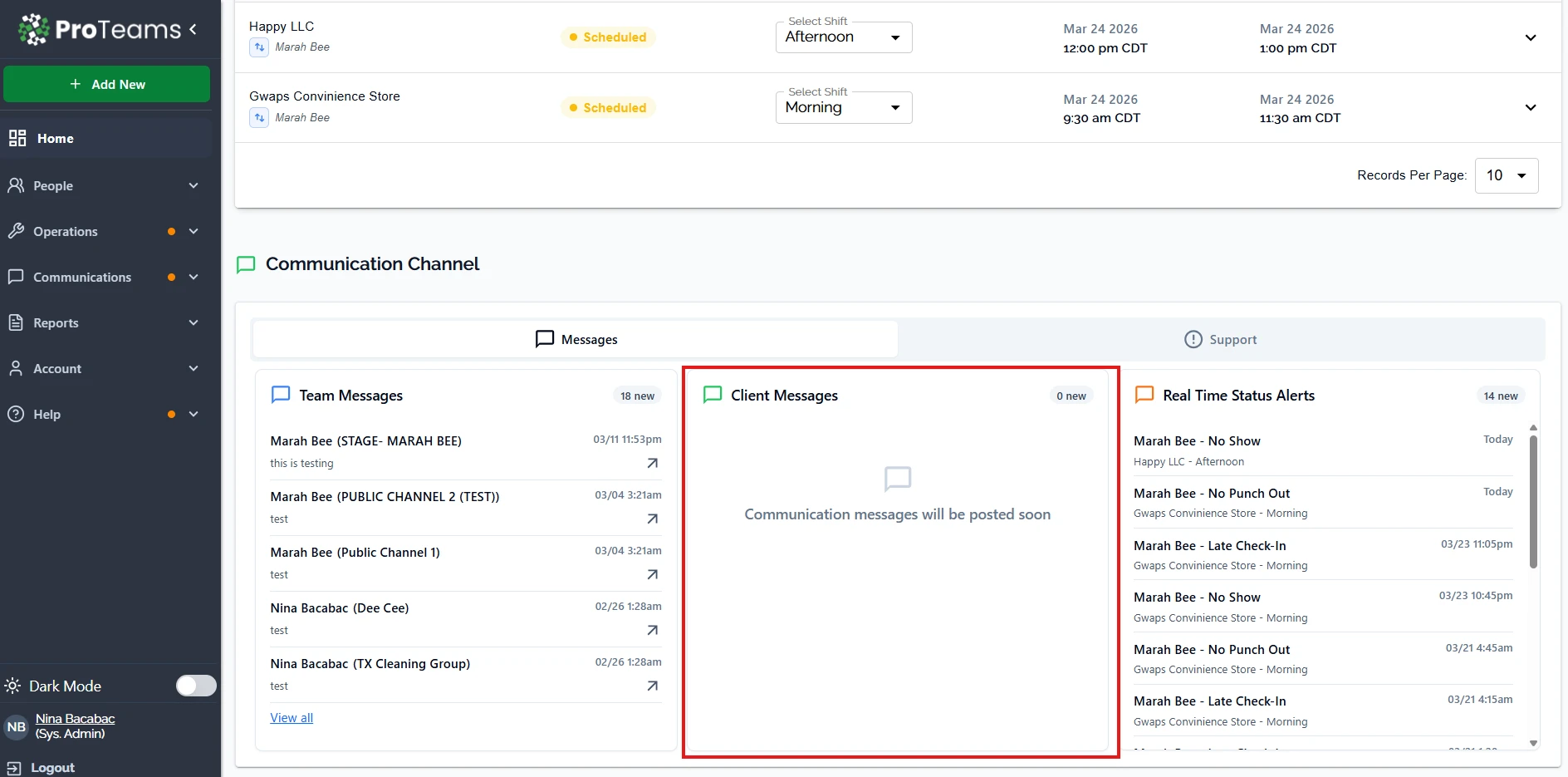Select the Messages tab
The height and width of the screenshot is (777, 1568).
(x=576, y=340)
